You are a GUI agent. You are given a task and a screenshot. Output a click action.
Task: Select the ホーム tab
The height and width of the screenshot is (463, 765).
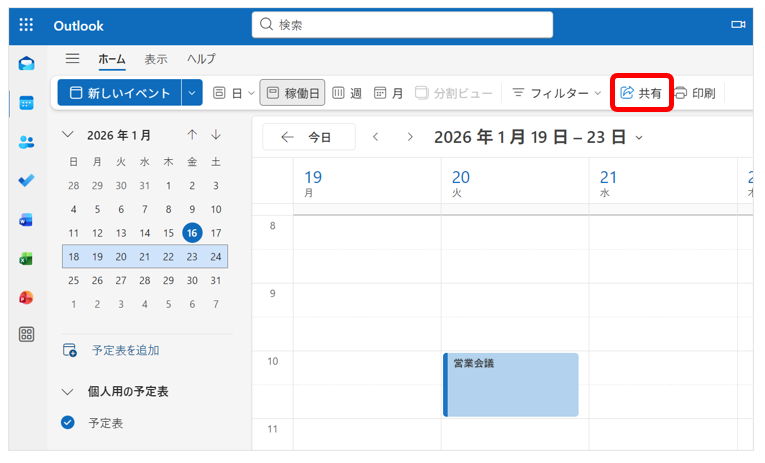[x=112, y=59]
